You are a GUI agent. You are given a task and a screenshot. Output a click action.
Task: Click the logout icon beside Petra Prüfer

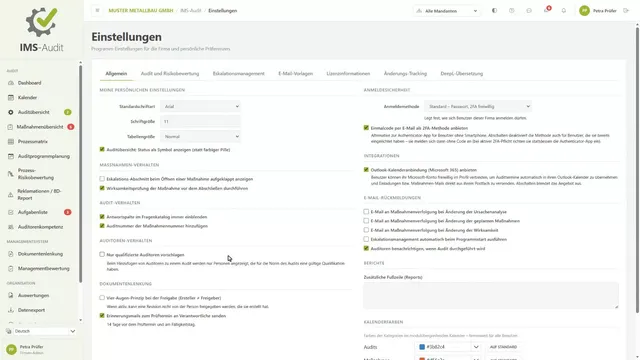626,11
